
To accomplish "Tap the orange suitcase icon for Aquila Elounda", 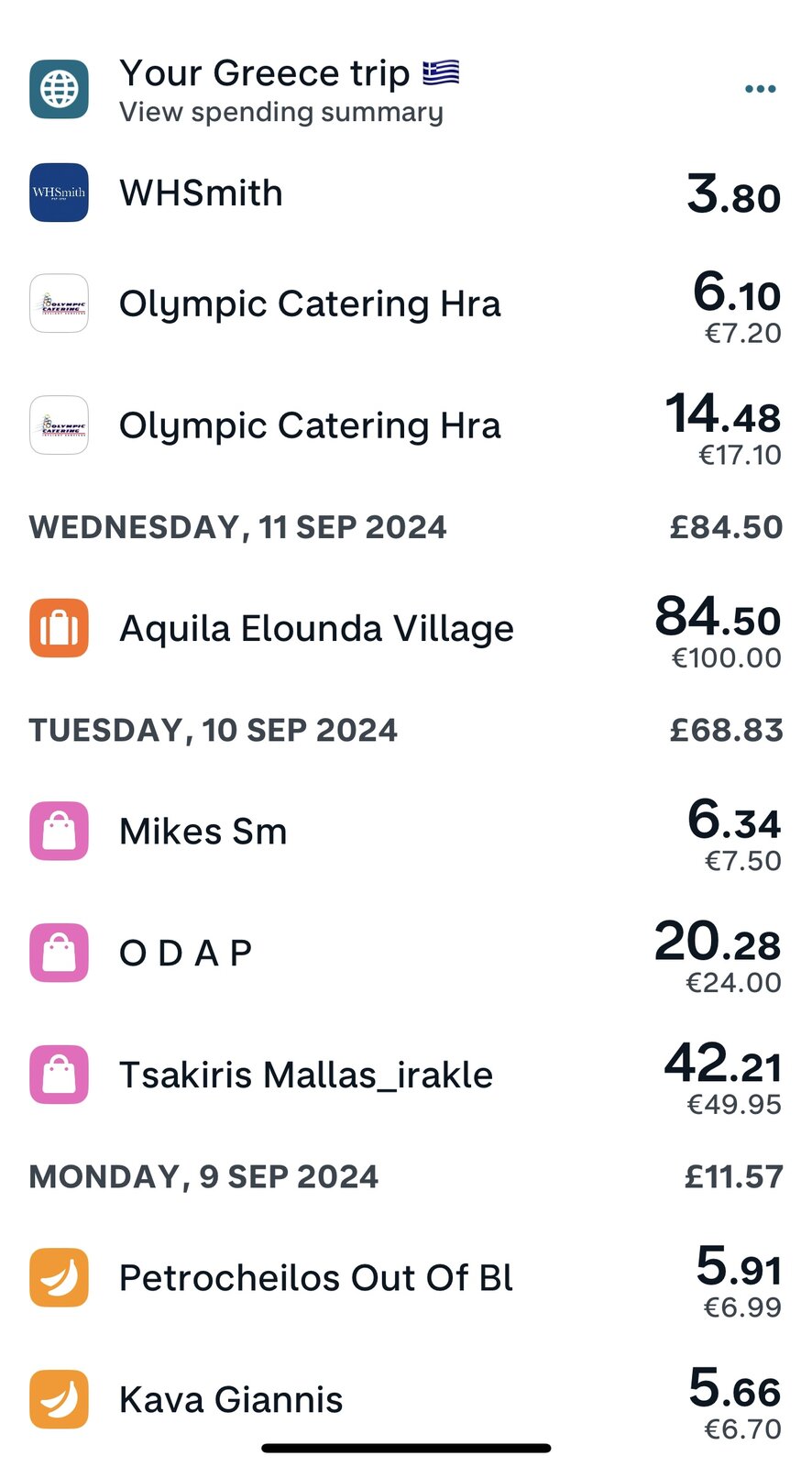I will tap(59, 628).
